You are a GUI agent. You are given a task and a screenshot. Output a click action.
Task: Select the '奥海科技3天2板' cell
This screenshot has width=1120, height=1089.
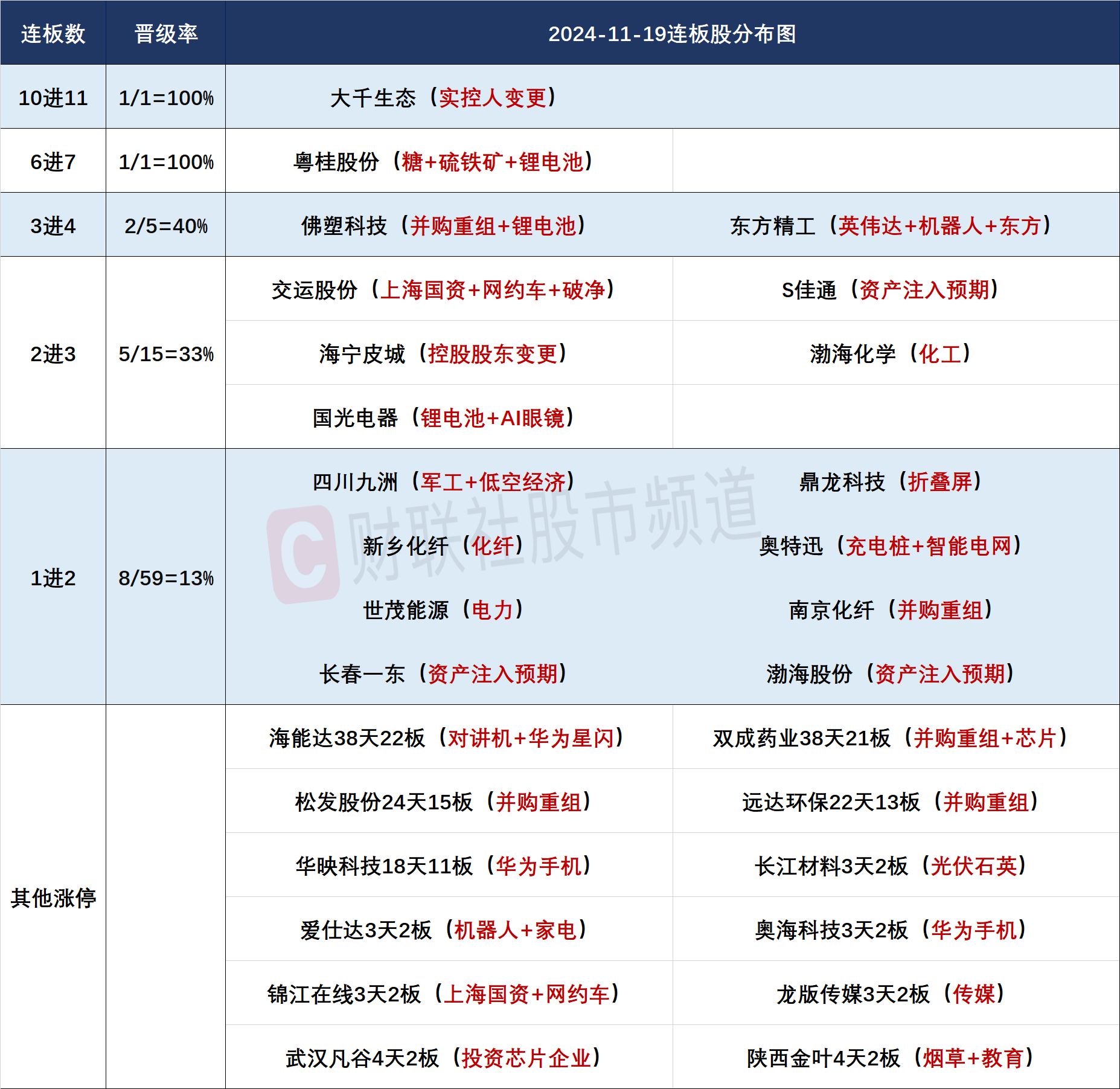coord(896,930)
